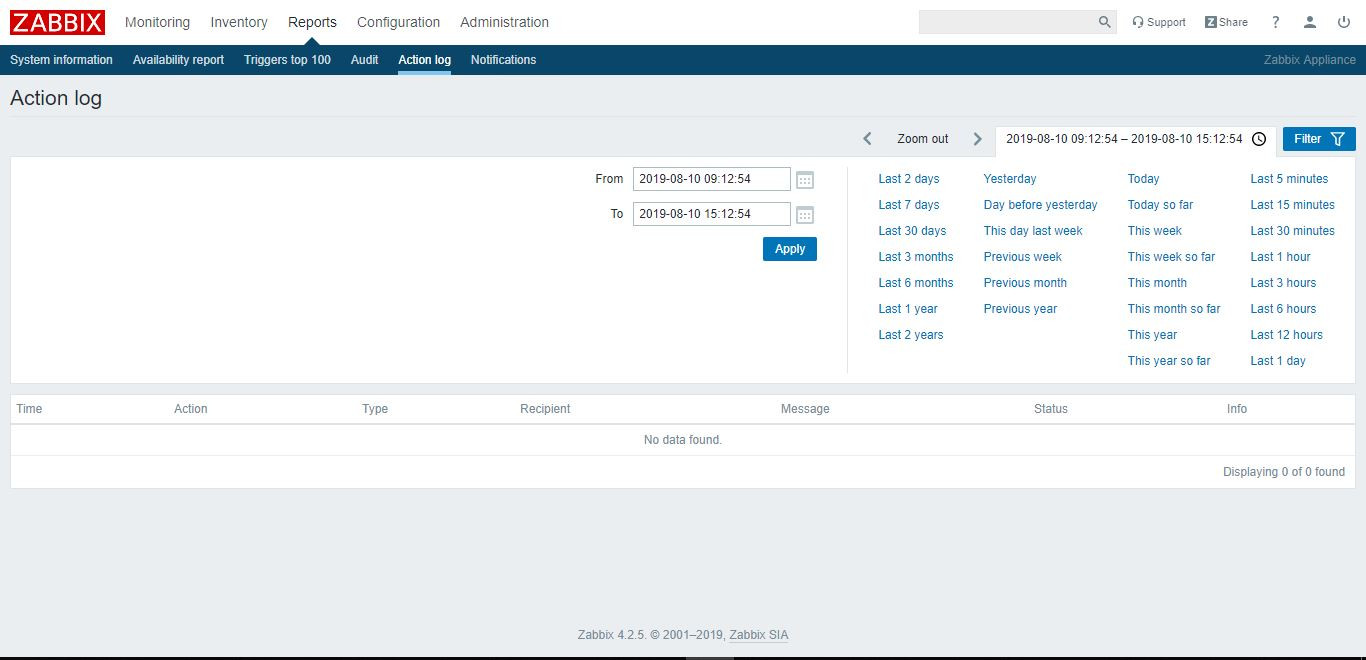The height and width of the screenshot is (660, 1366).
Task: Click inside the From date input field
Action: (x=711, y=179)
